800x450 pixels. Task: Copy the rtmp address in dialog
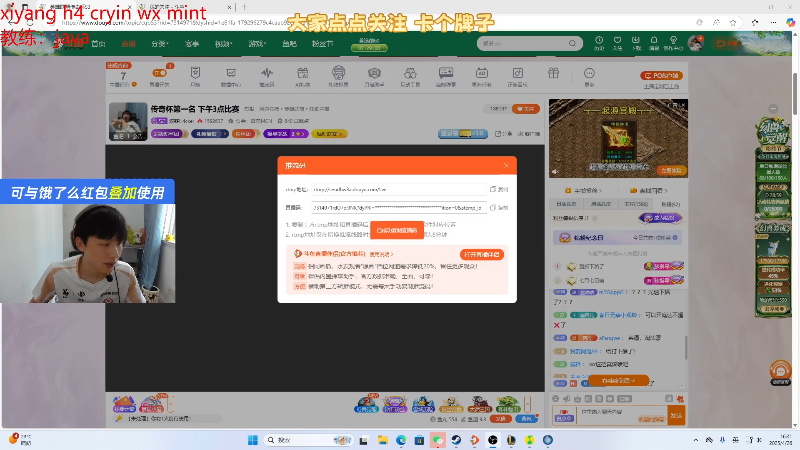[x=499, y=189]
